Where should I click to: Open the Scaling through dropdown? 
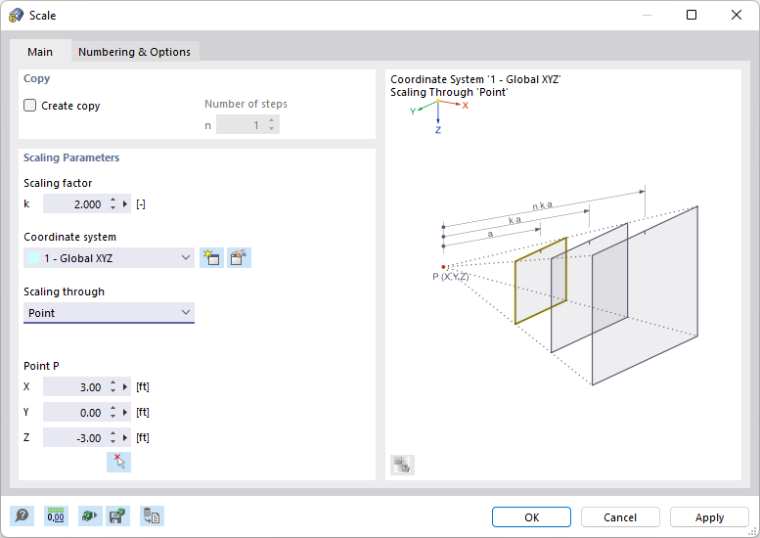click(x=109, y=313)
